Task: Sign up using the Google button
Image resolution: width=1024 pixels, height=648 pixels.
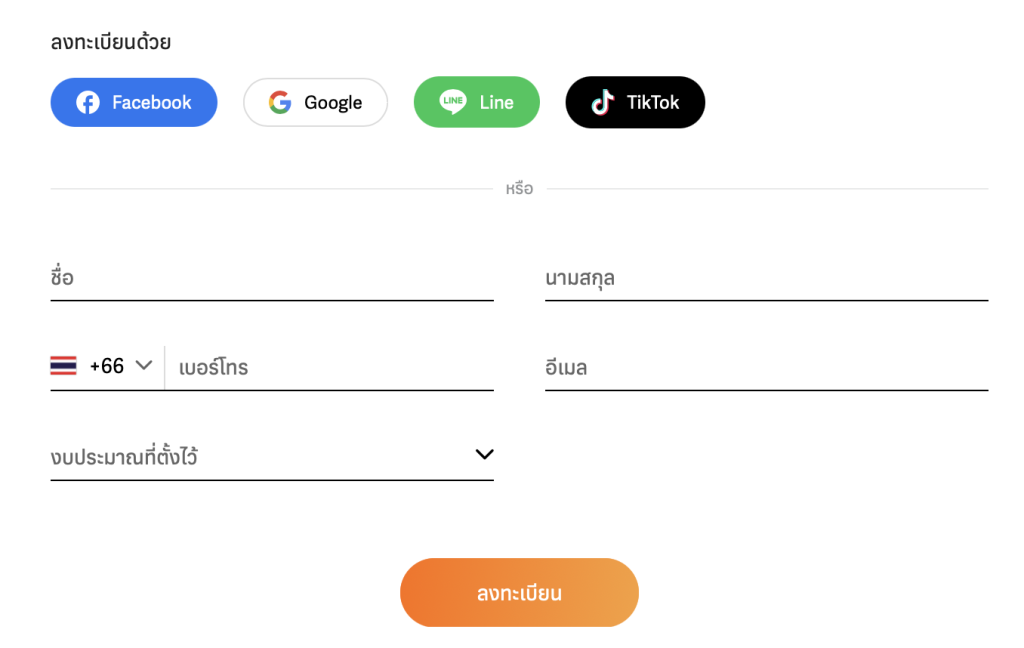Action: pos(315,103)
